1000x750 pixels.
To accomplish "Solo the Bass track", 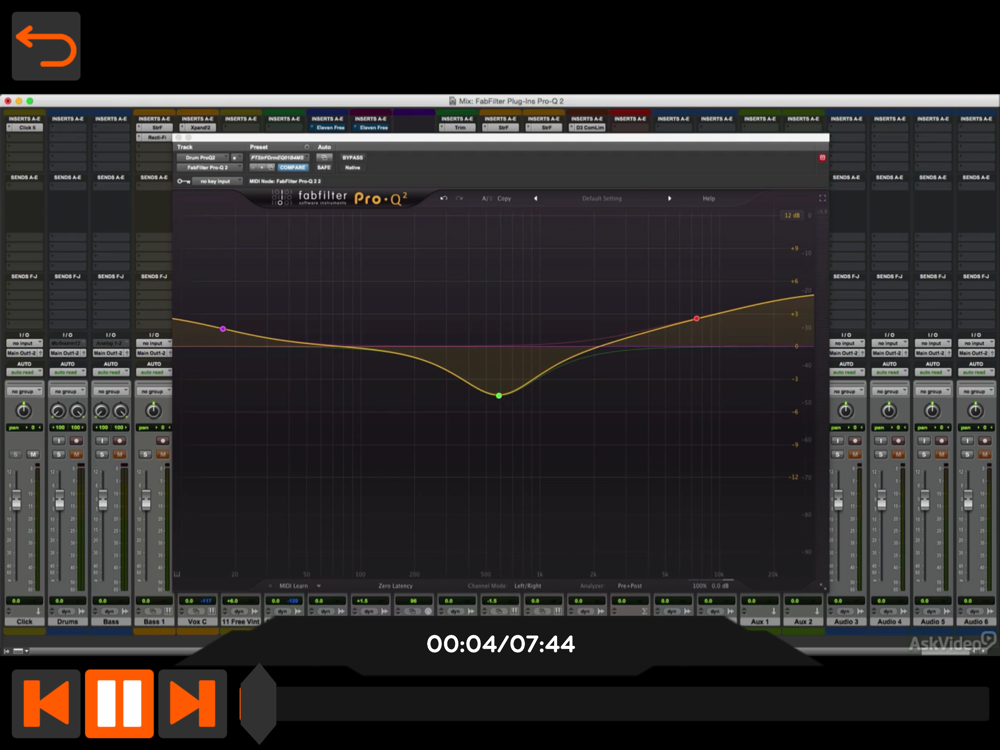I will tap(102, 454).
